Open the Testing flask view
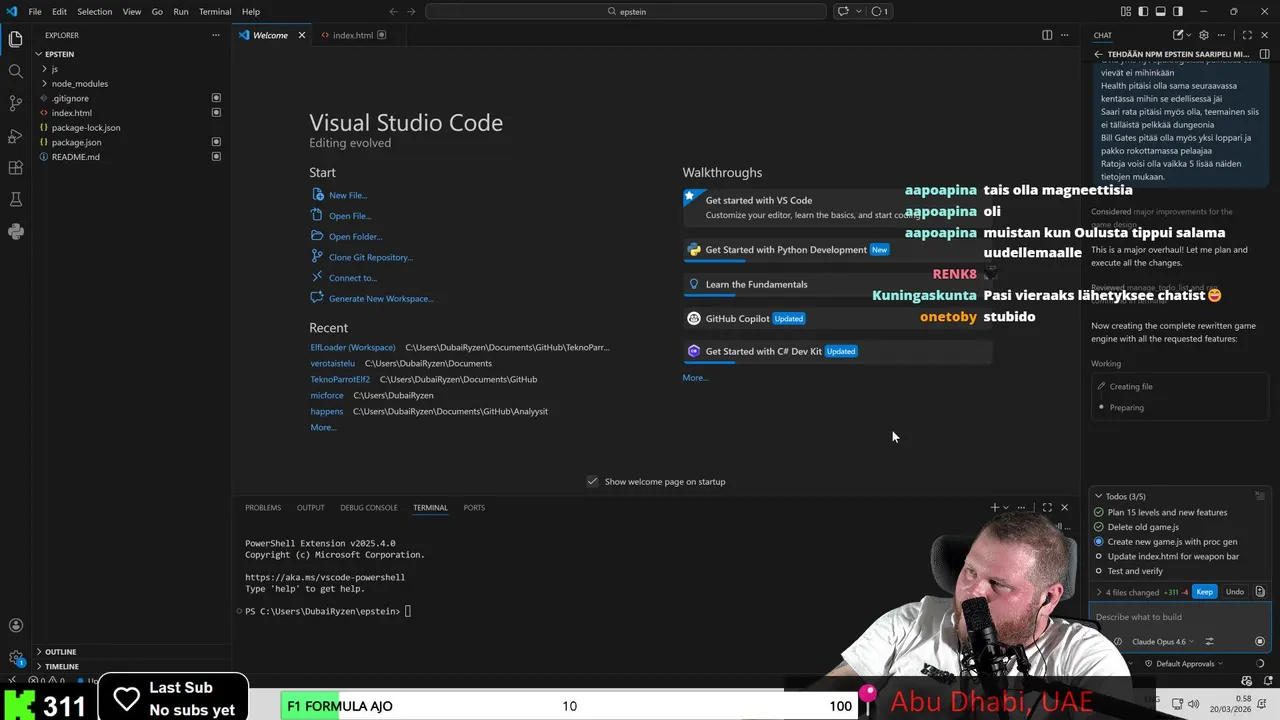This screenshot has height=720, width=1280. [x=15, y=199]
